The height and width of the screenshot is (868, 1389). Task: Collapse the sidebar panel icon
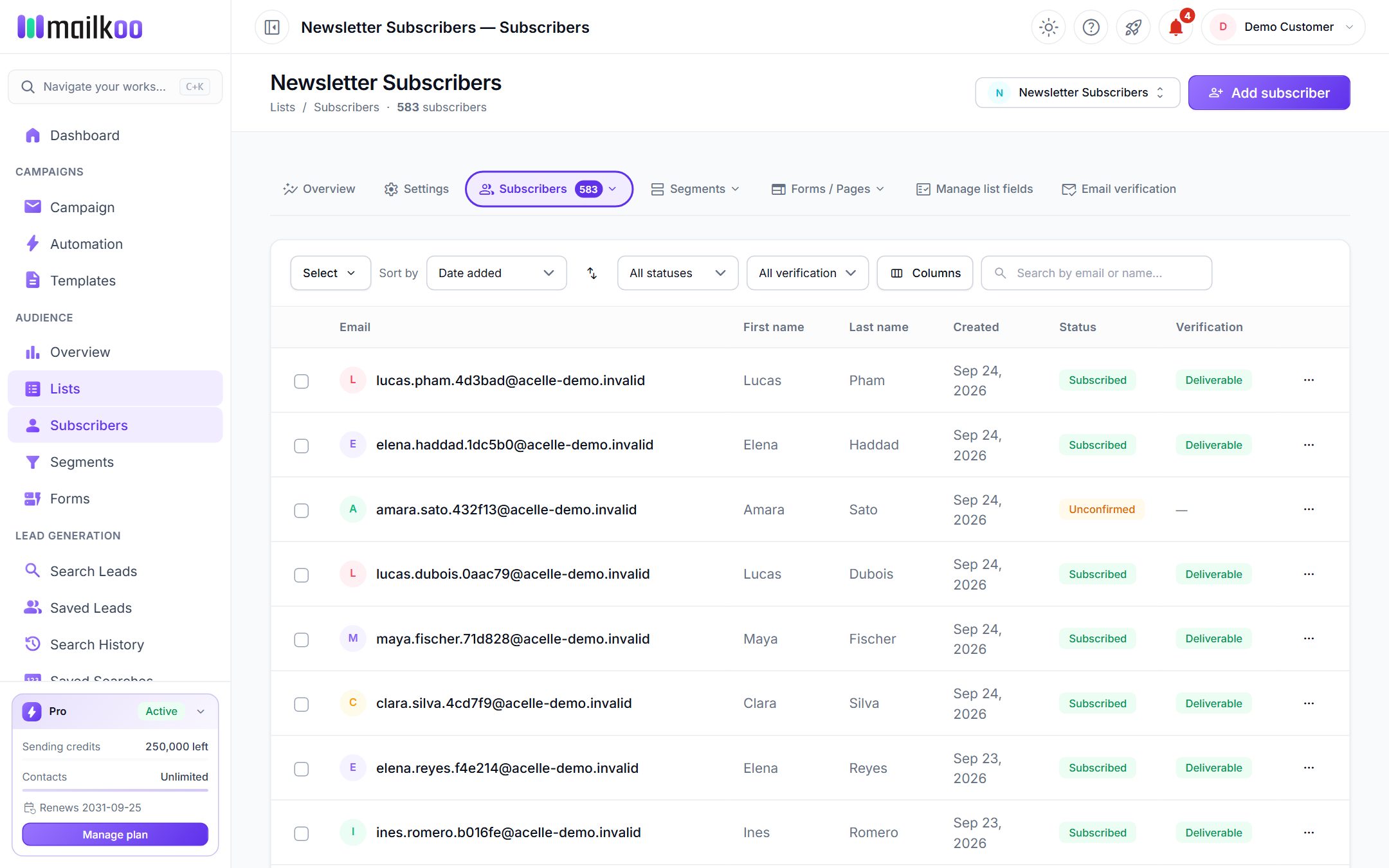[272, 27]
